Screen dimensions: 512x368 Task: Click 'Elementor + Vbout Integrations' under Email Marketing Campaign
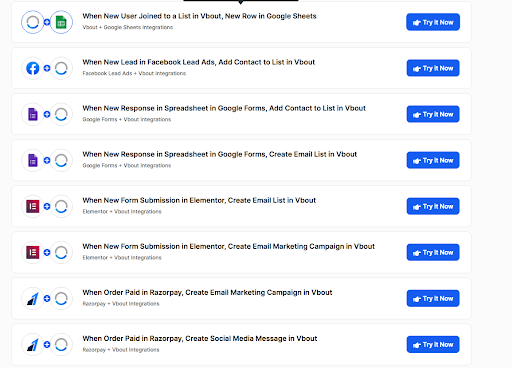[x=122, y=257]
